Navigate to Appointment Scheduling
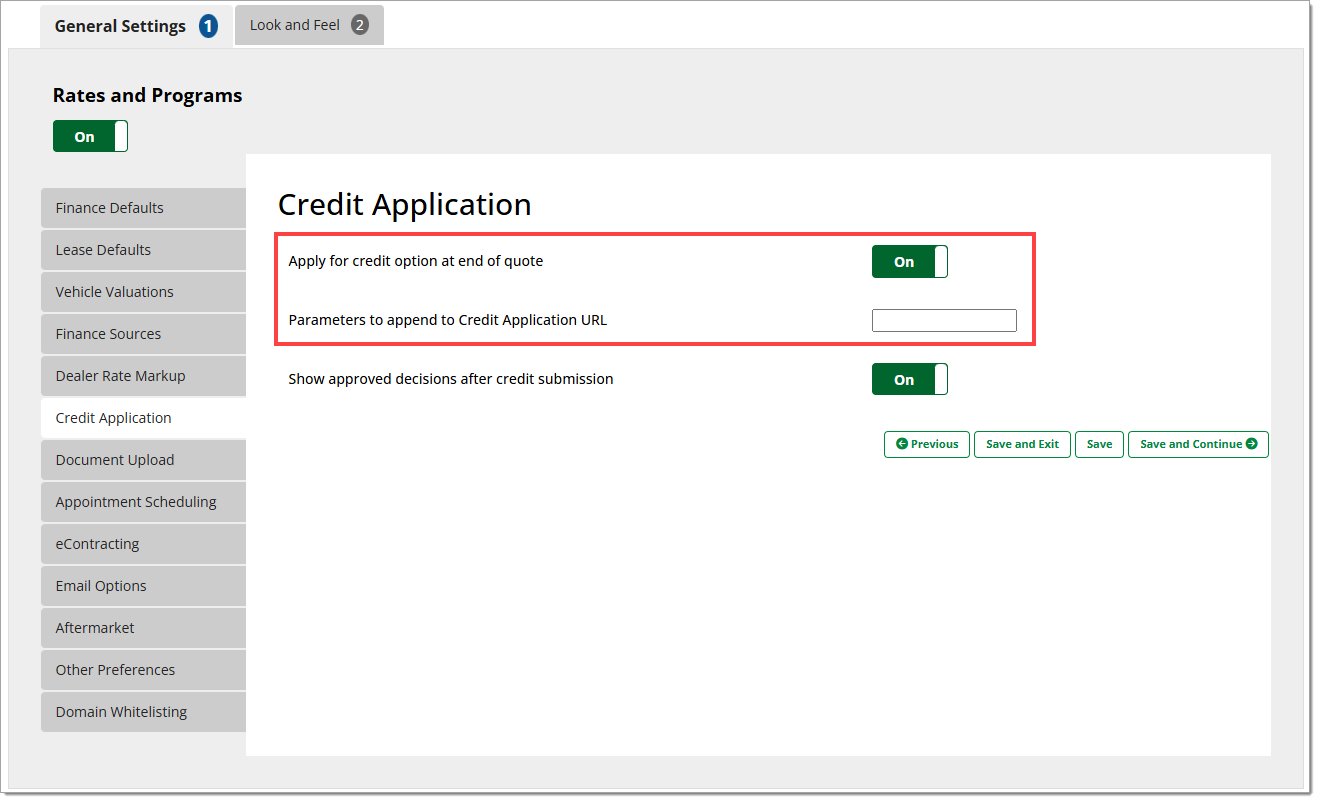The height and width of the screenshot is (800, 1317). point(143,502)
